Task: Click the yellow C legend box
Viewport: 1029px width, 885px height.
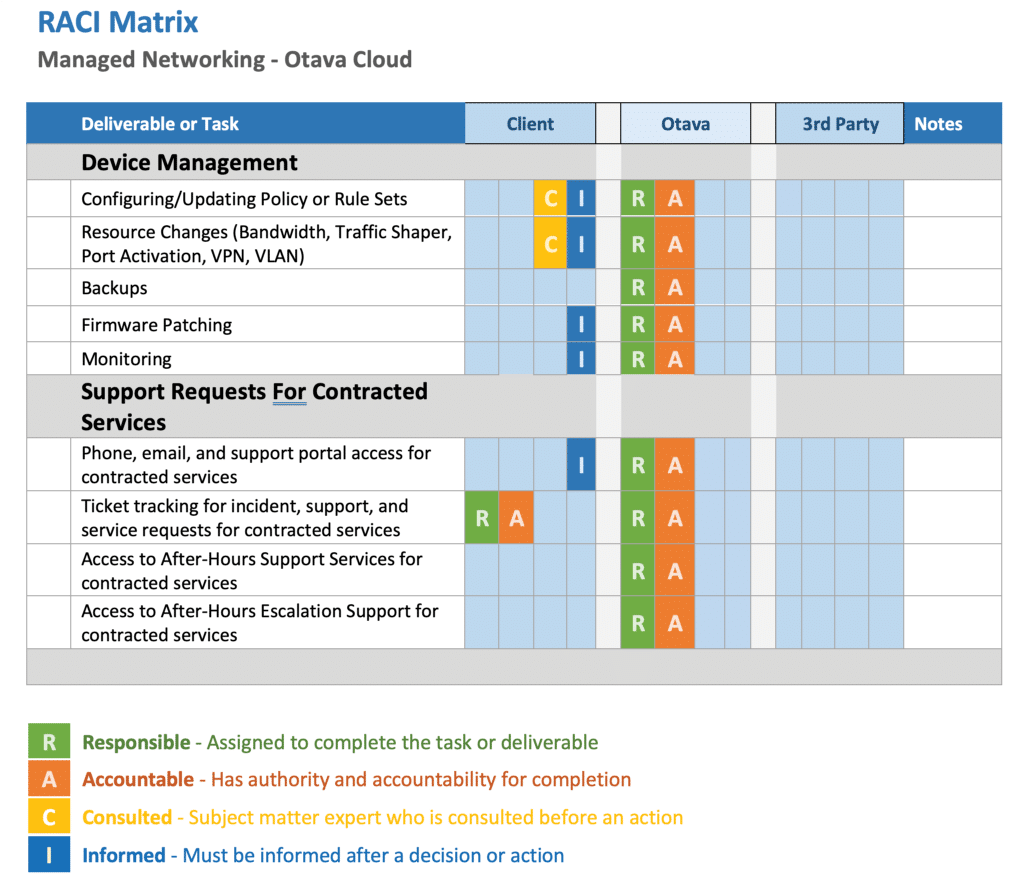Action: pyautogui.click(x=49, y=816)
